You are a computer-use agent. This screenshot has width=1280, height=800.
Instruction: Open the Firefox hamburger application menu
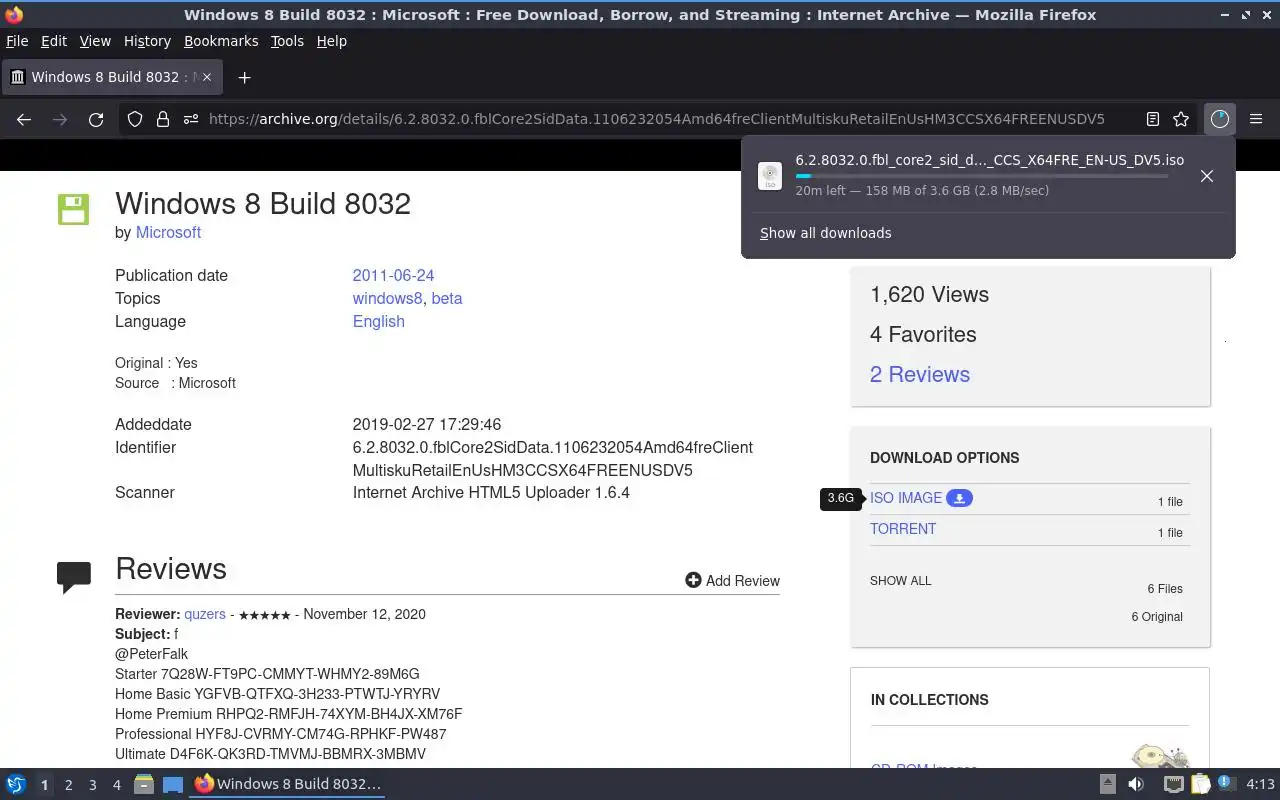[1256, 119]
